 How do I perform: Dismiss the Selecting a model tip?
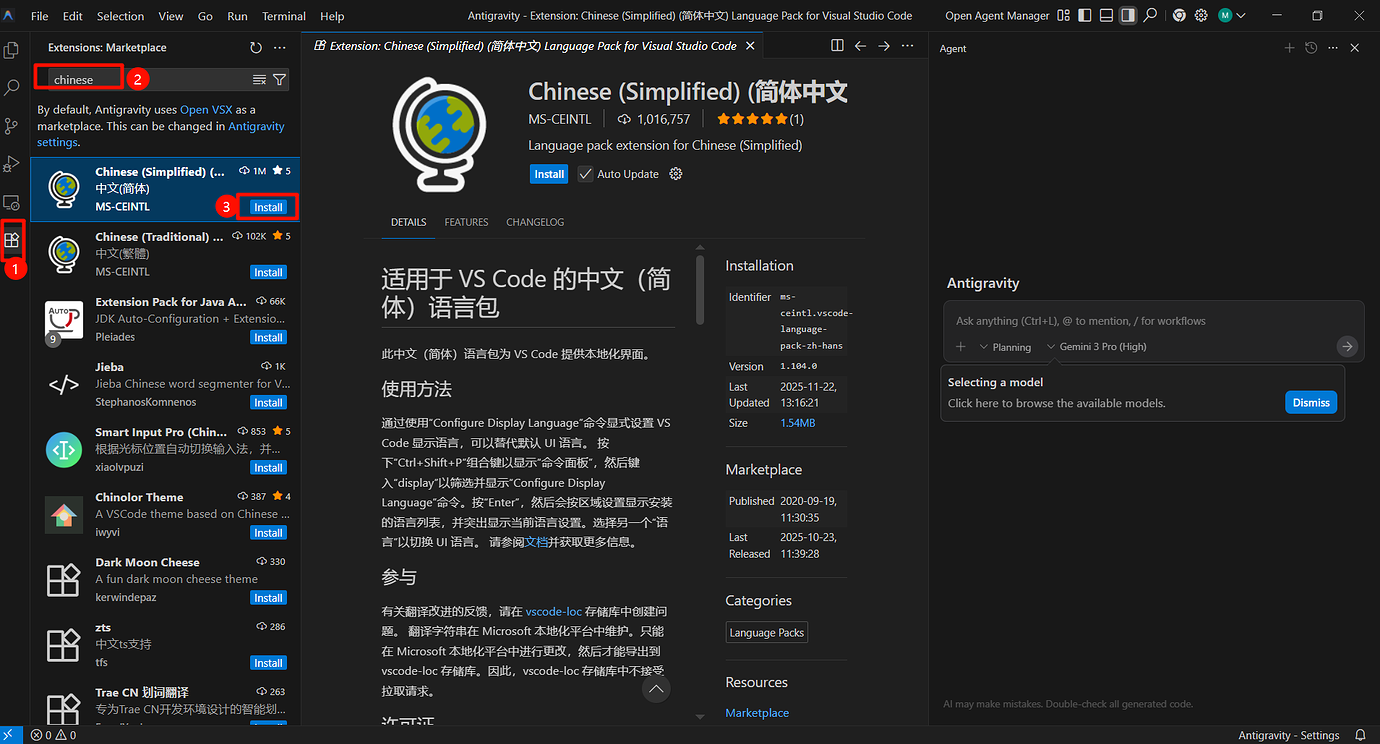click(1311, 402)
